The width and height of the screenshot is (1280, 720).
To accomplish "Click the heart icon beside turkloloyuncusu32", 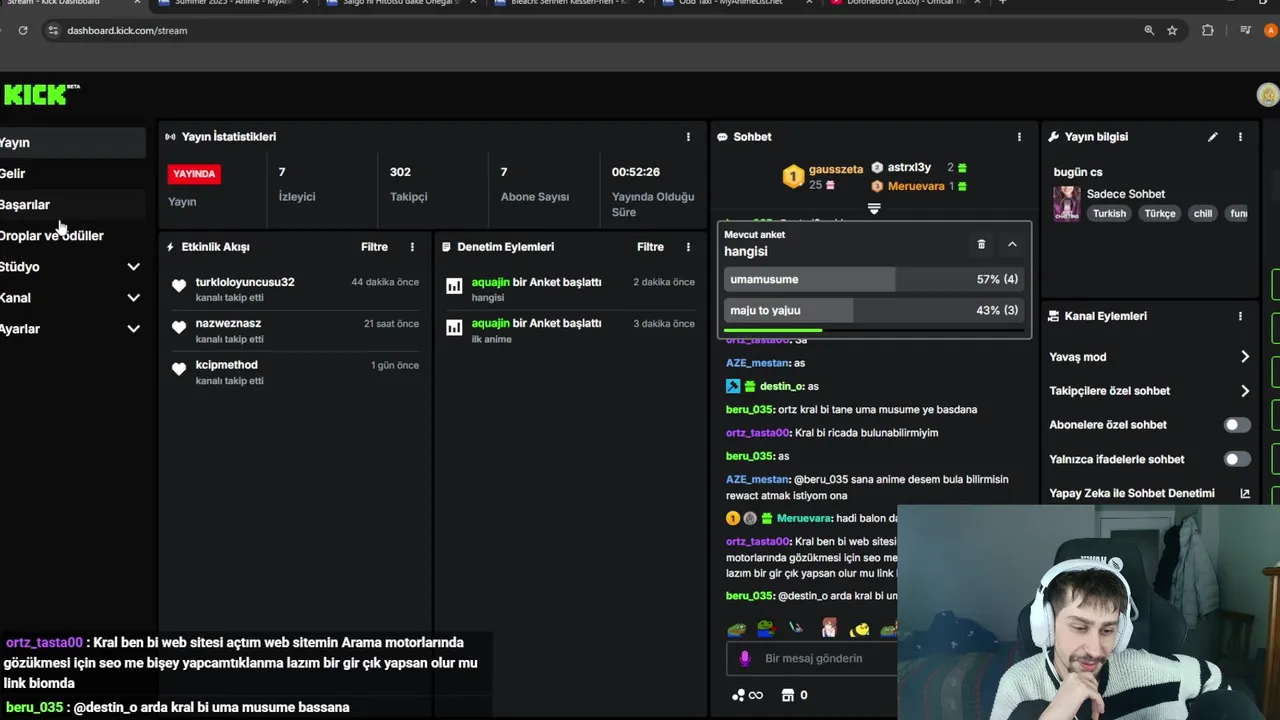I will click(x=179, y=286).
